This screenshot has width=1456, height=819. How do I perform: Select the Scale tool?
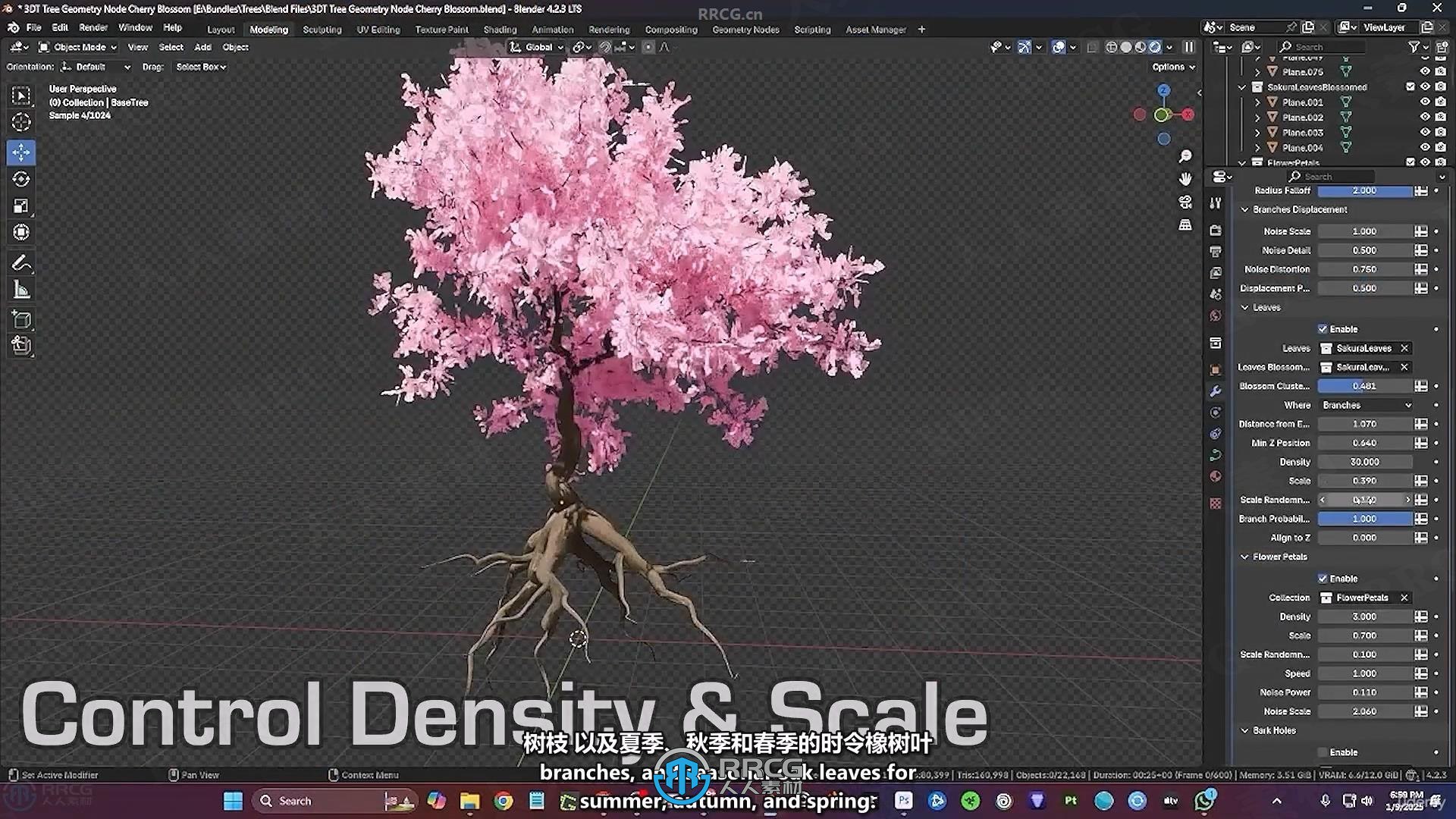[x=21, y=206]
